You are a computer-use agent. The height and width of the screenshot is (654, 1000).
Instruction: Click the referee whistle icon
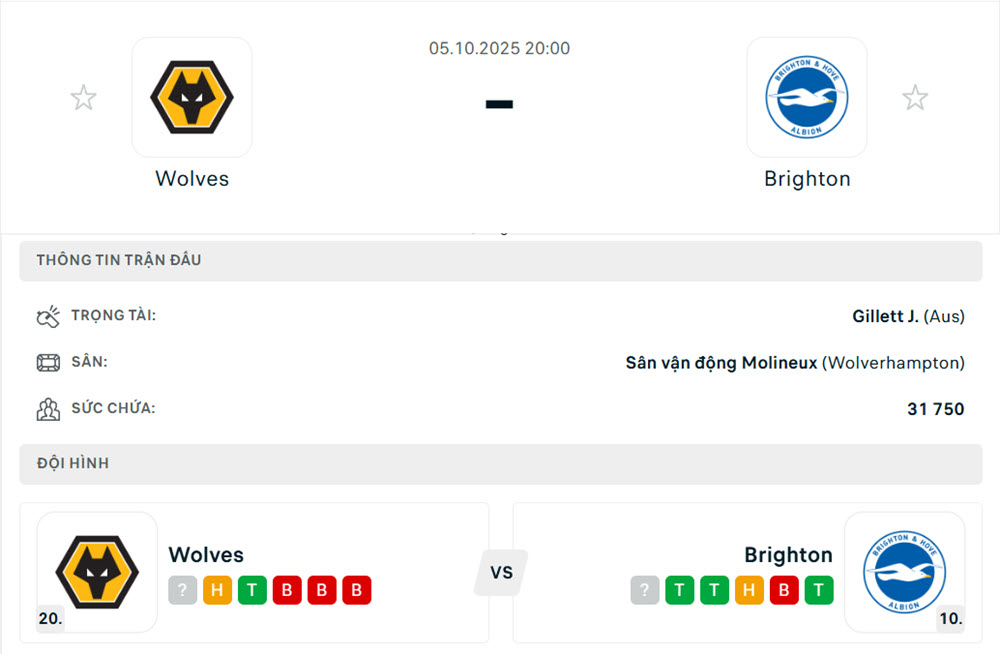click(x=48, y=315)
